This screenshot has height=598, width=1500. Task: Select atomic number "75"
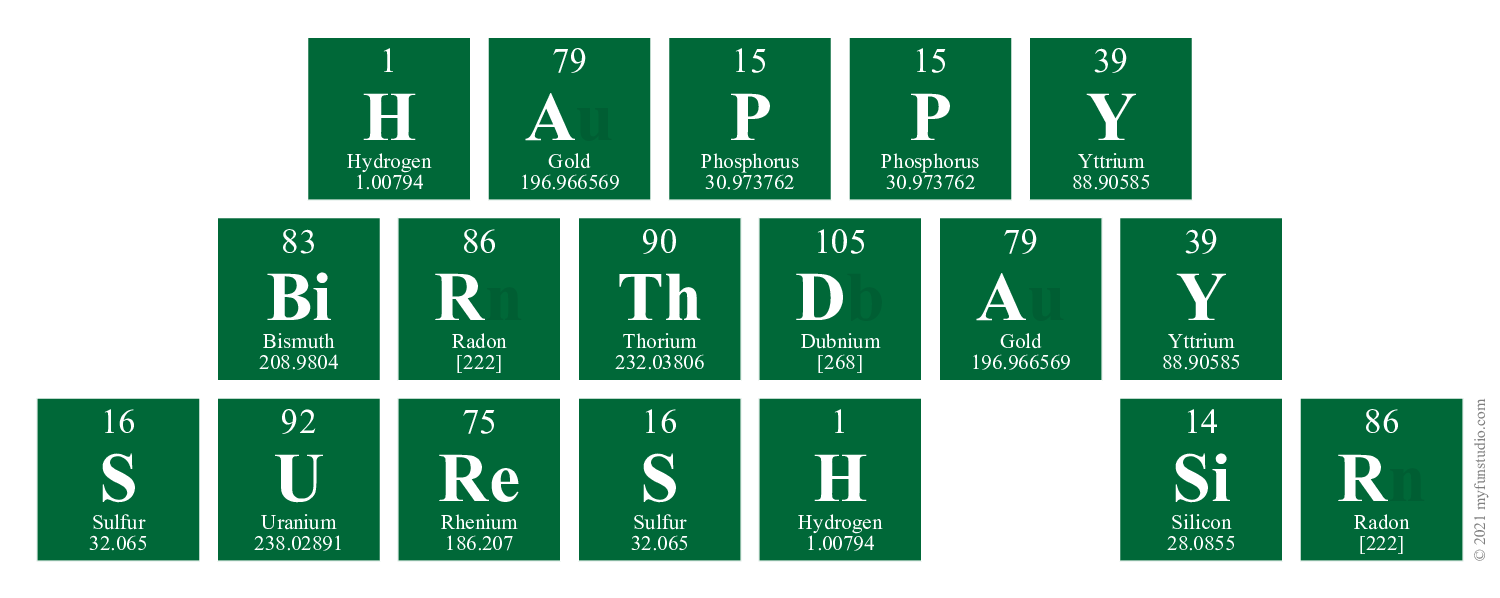click(x=479, y=422)
